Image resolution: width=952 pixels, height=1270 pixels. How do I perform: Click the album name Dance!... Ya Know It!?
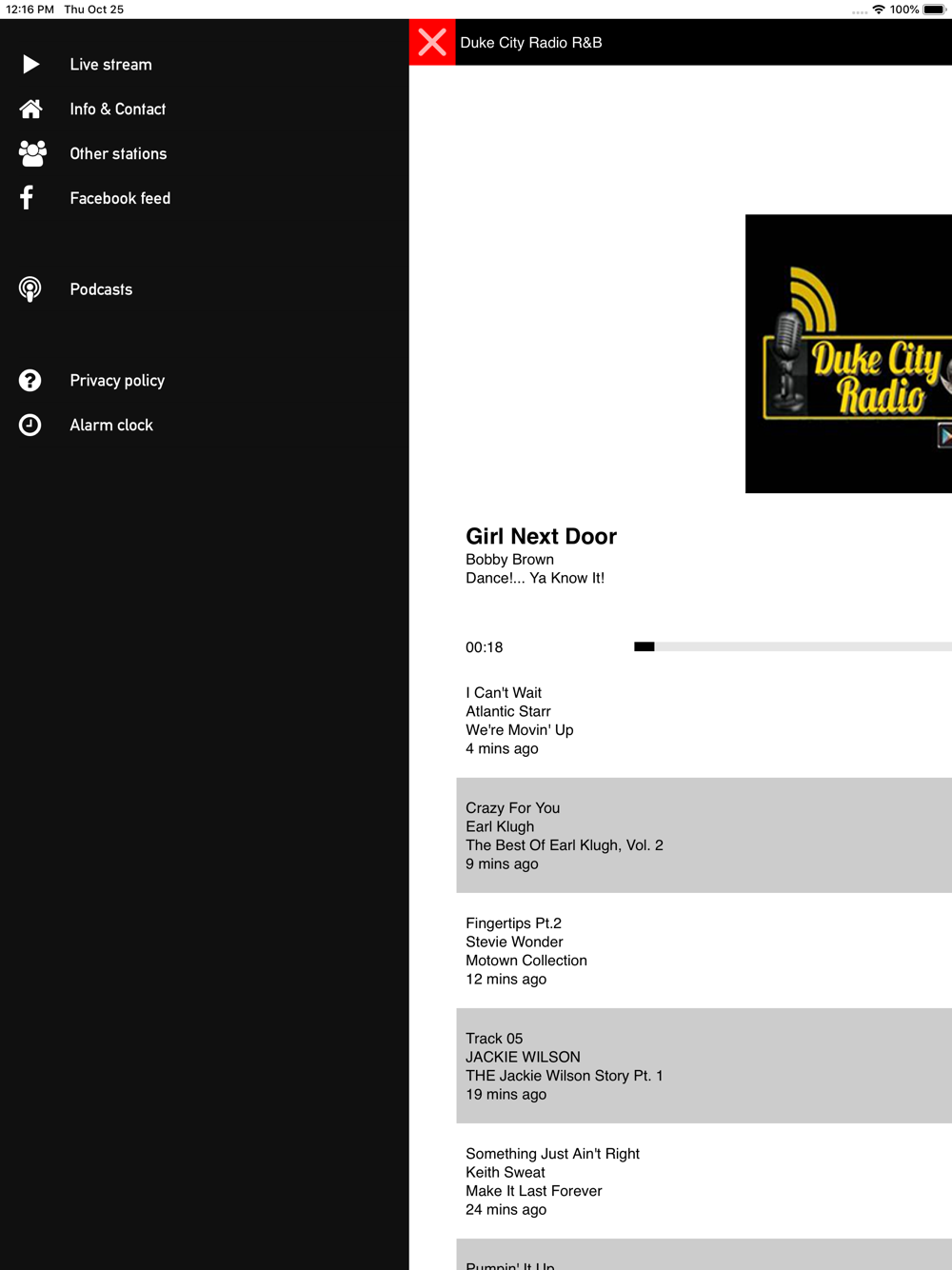(x=535, y=578)
